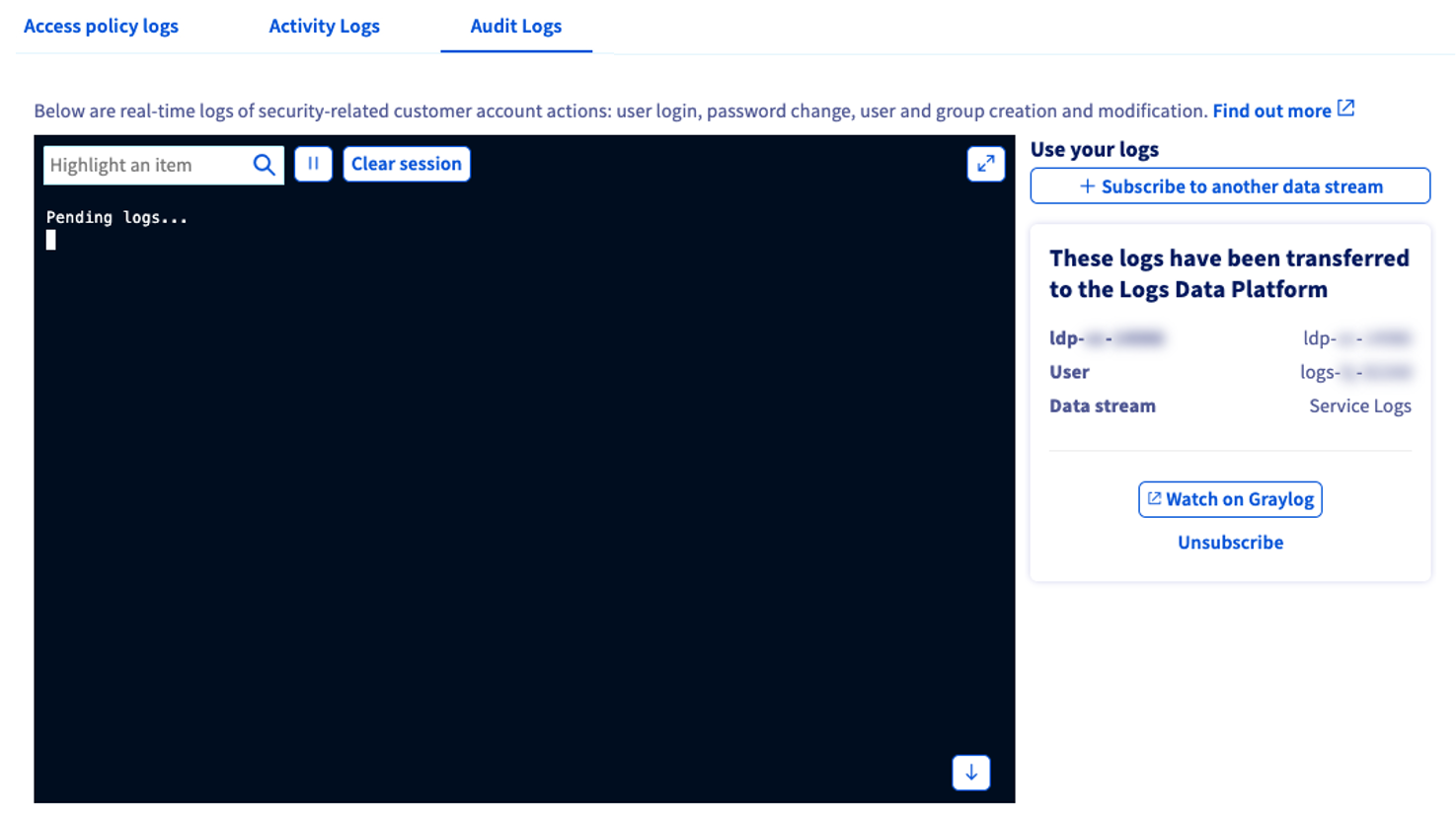This screenshot has width=1456, height=813.
Task: Click the User label in the panel
Action: tap(1069, 372)
